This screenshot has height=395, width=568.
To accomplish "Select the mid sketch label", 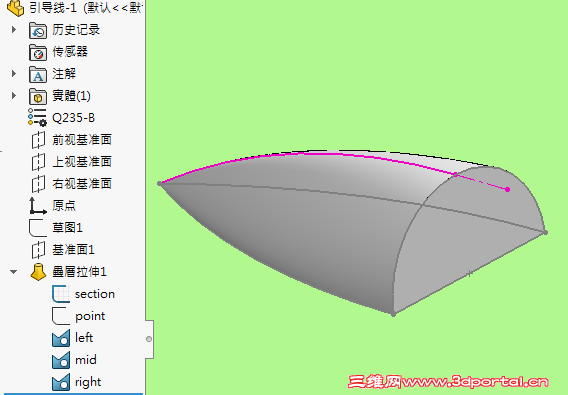I will click(x=85, y=360).
